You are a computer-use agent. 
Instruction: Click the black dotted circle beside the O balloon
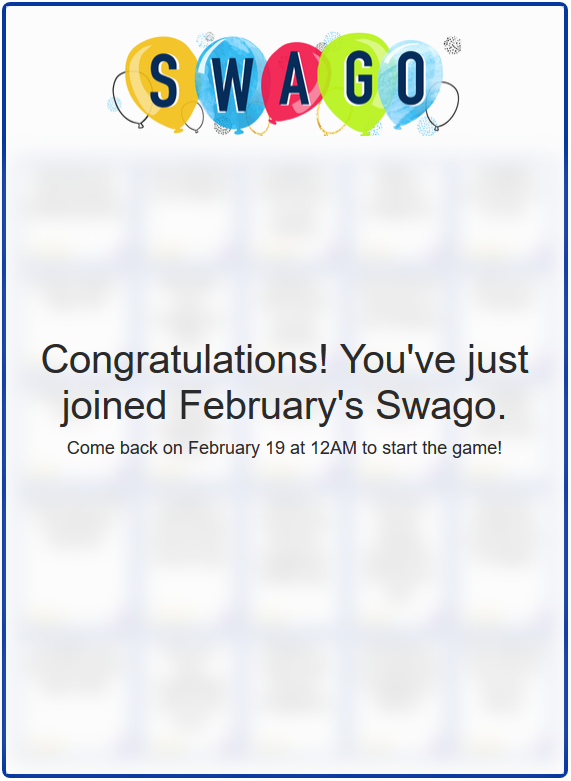452,45
